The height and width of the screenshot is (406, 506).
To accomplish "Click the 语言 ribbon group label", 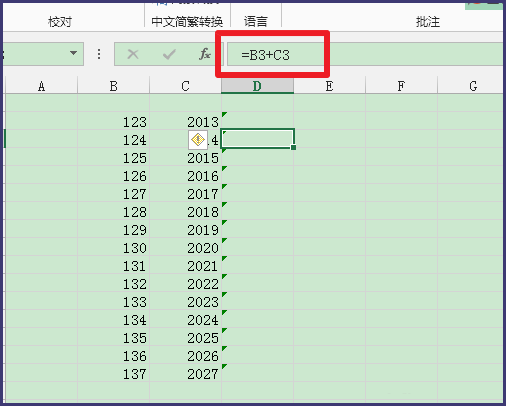I will [256, 22].
